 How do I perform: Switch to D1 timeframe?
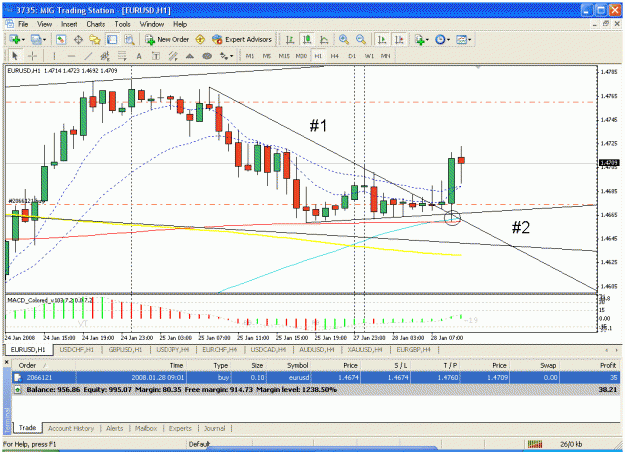tap(352, 56)
